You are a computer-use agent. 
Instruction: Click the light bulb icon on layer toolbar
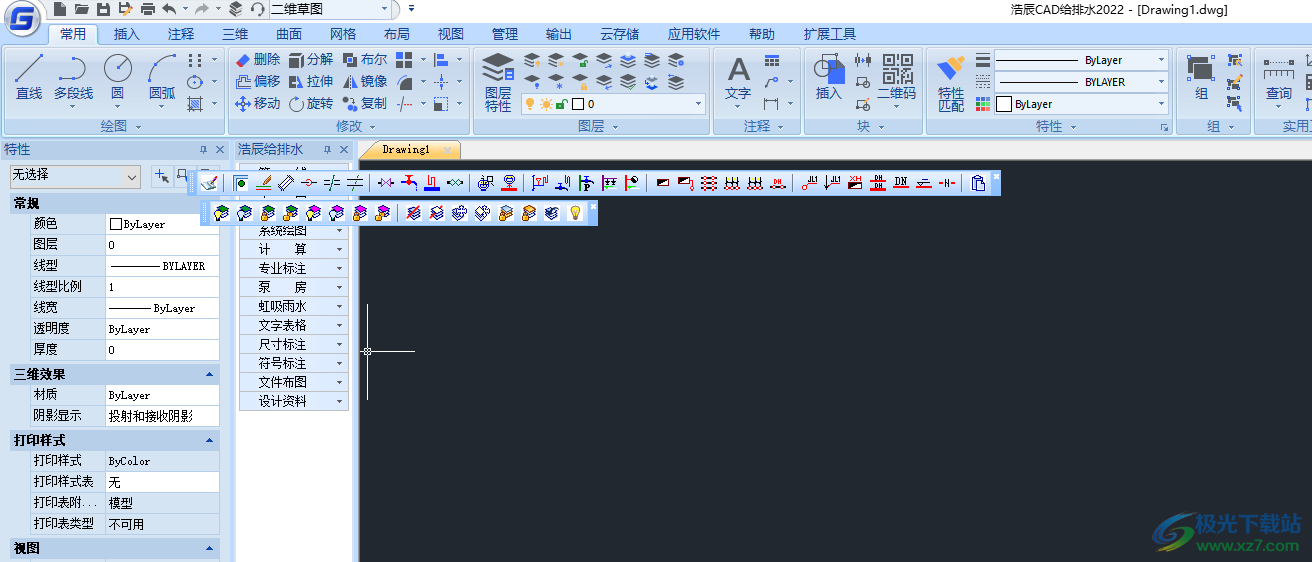575,213
